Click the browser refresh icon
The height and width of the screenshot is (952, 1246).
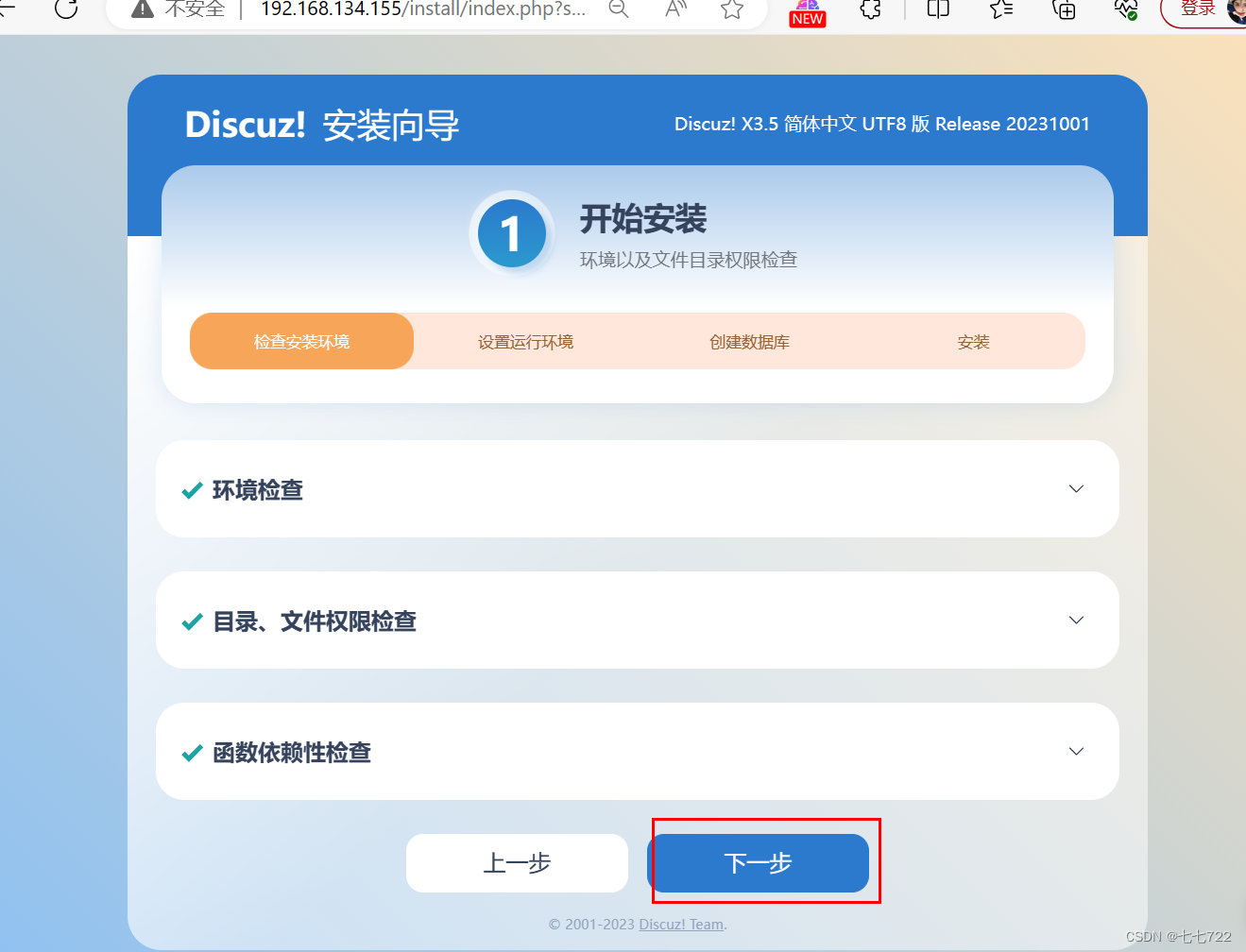(66, 8)
